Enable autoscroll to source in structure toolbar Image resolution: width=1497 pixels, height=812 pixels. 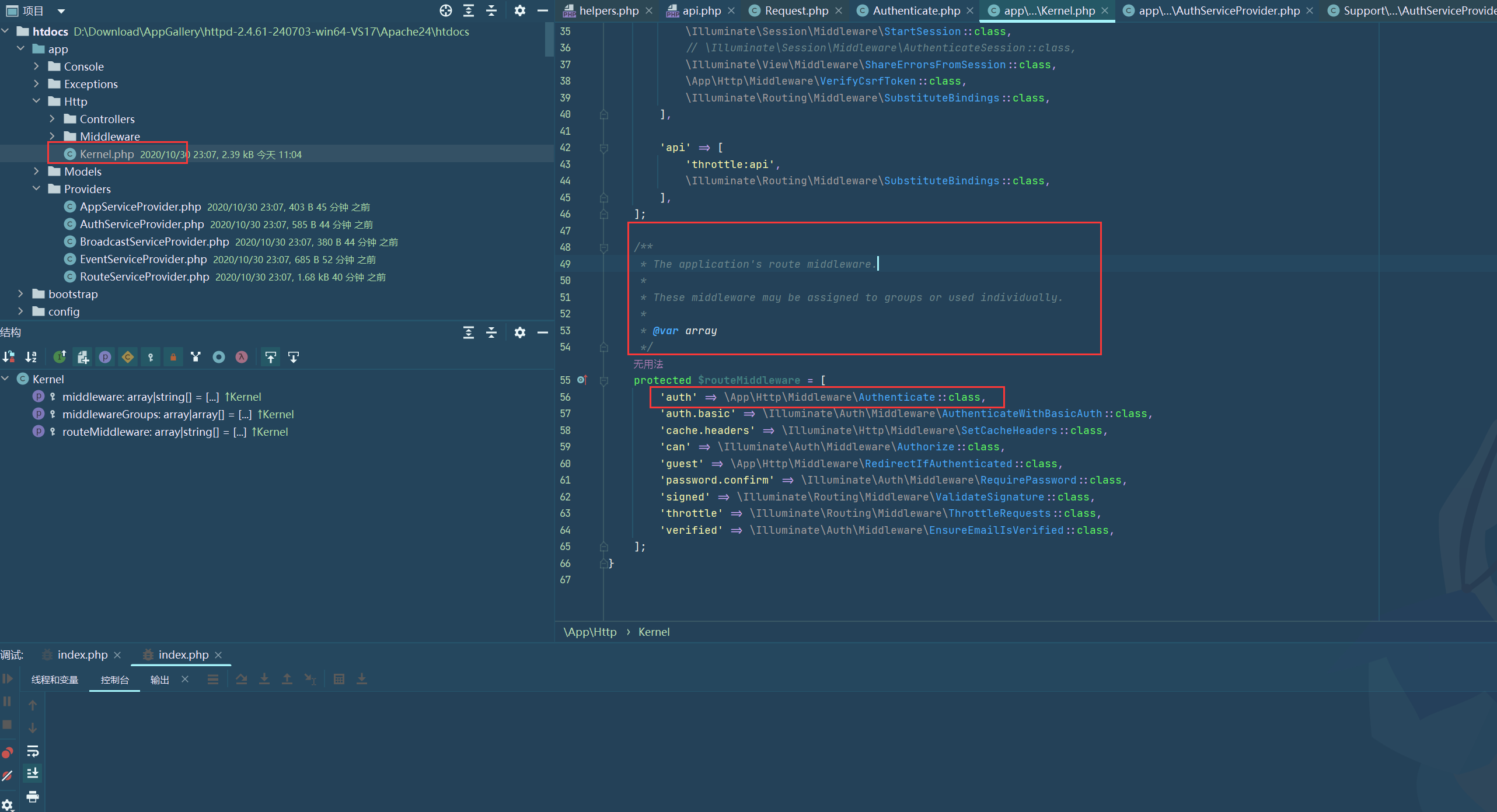coord(271,357)
